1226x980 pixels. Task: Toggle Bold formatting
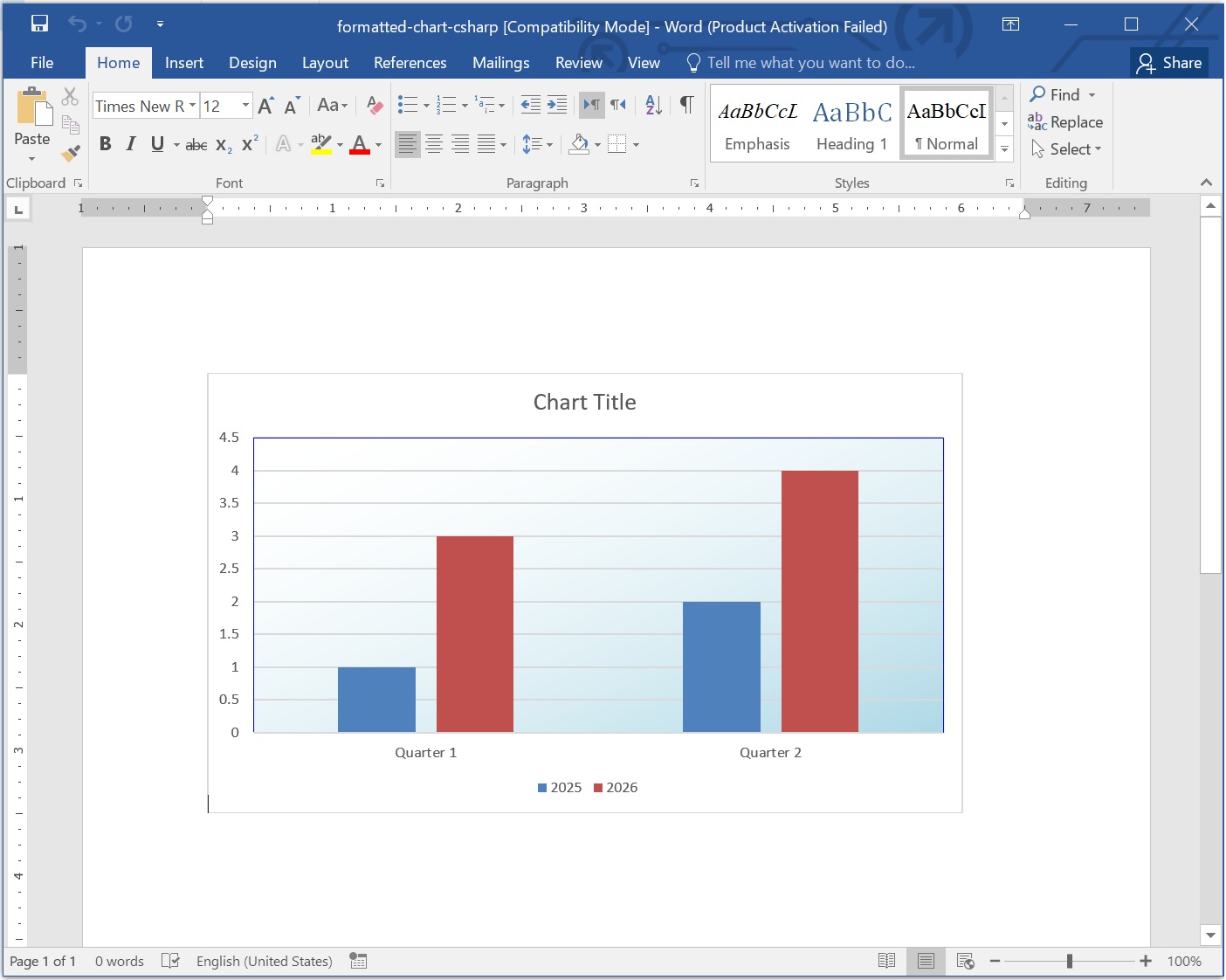[106, 144]
